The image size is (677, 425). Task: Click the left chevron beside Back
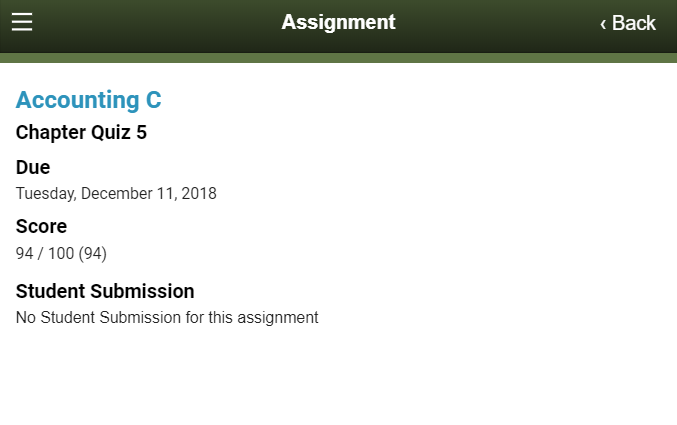click(603, 23)
